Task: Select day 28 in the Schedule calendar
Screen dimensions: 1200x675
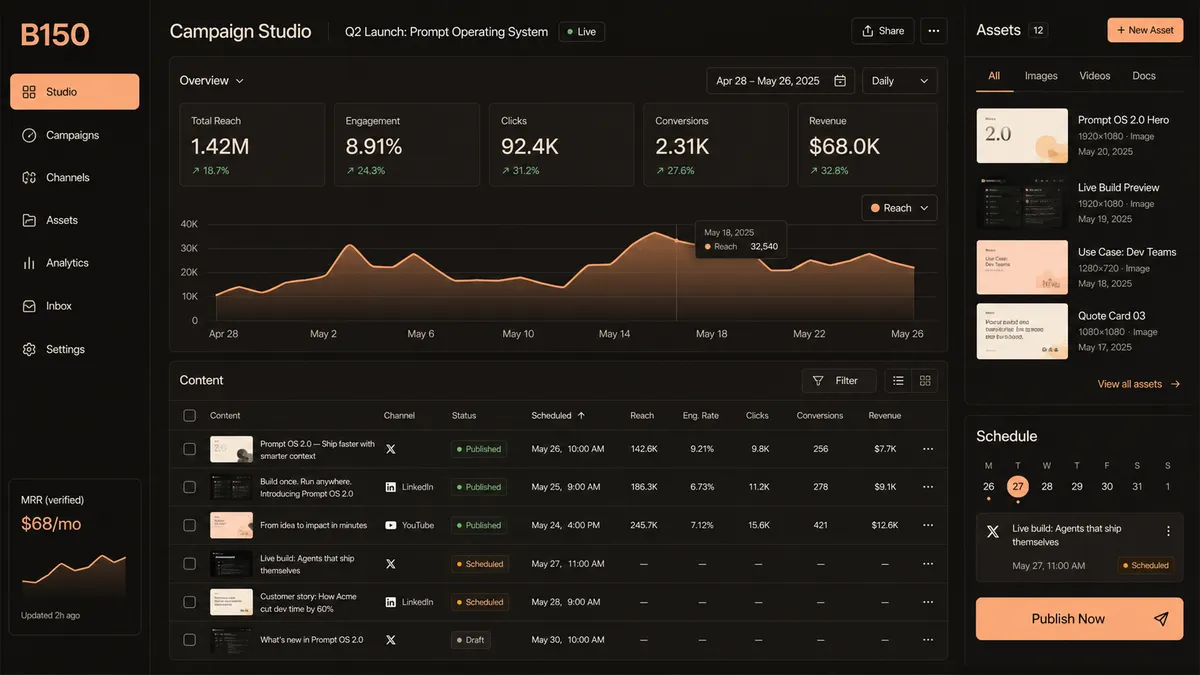Action: point(1047,487)
